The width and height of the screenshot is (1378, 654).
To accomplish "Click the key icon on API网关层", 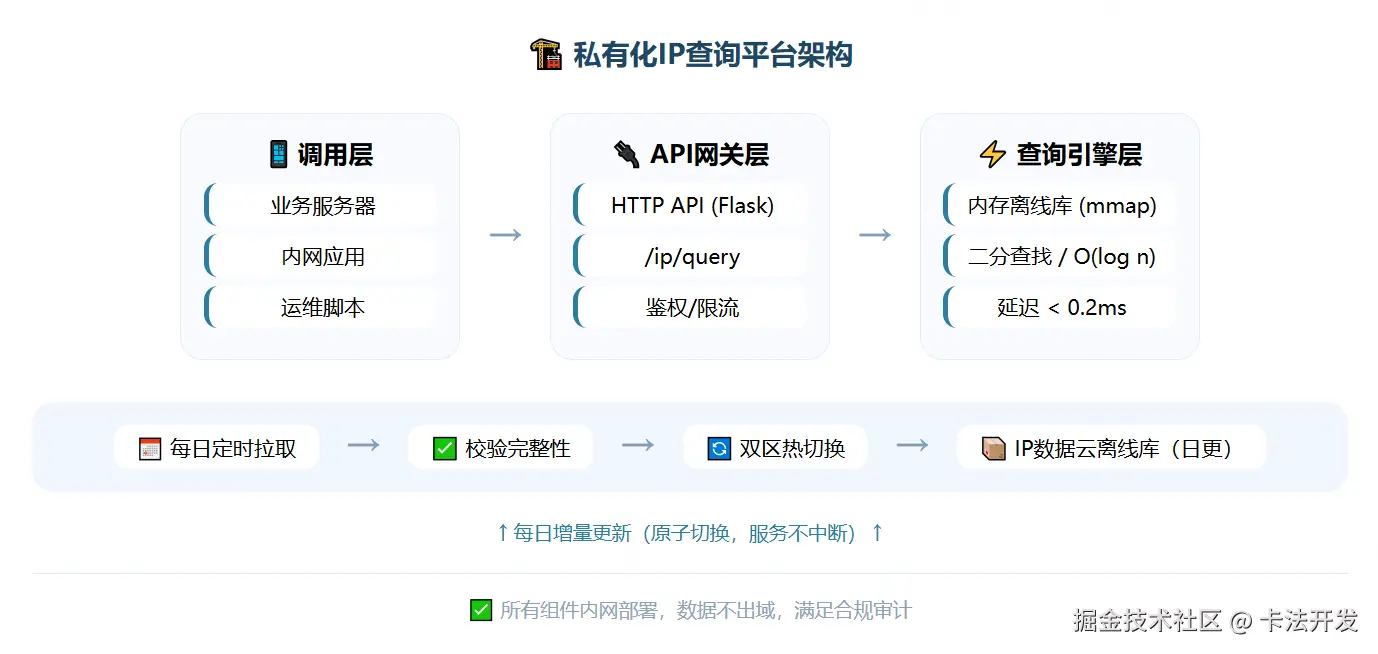I will click(626, 152).
